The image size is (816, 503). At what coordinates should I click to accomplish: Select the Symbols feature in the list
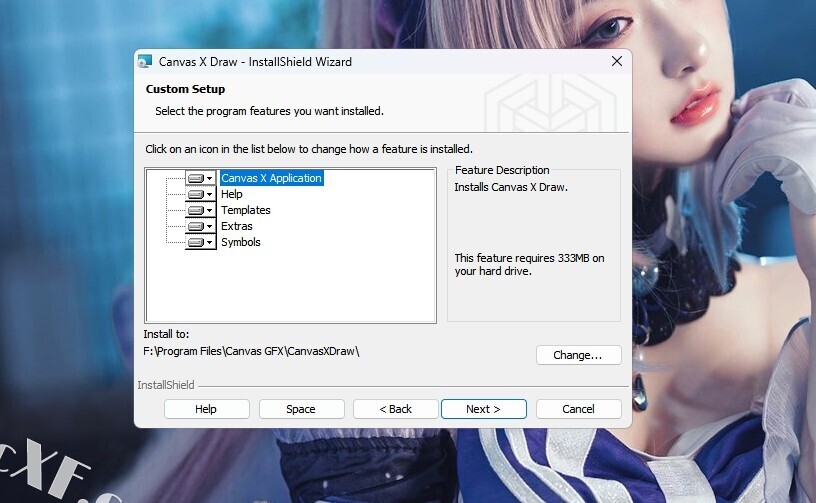[240, 242]
